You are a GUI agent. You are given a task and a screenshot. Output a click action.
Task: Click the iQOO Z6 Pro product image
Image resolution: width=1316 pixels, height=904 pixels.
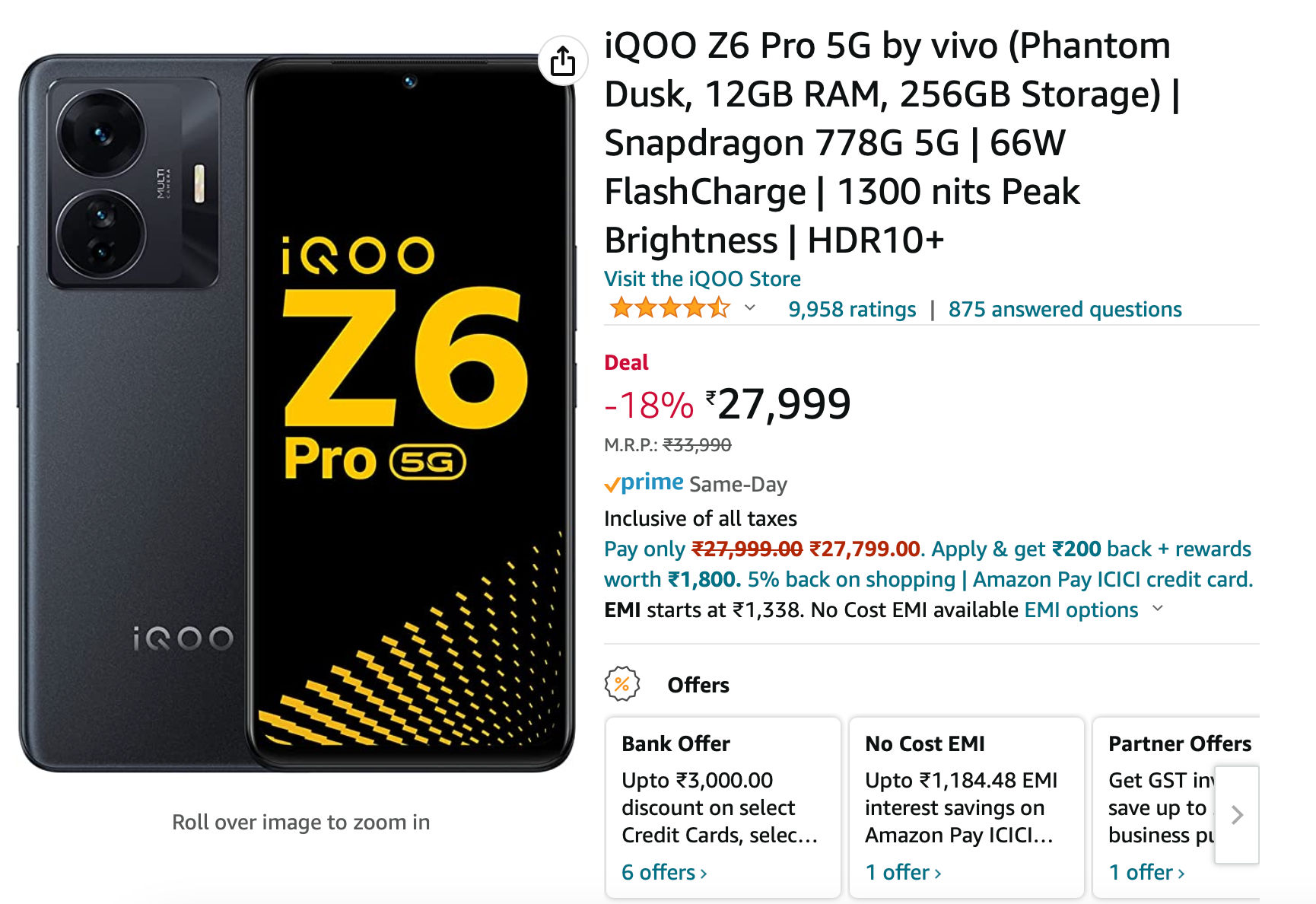297,413
